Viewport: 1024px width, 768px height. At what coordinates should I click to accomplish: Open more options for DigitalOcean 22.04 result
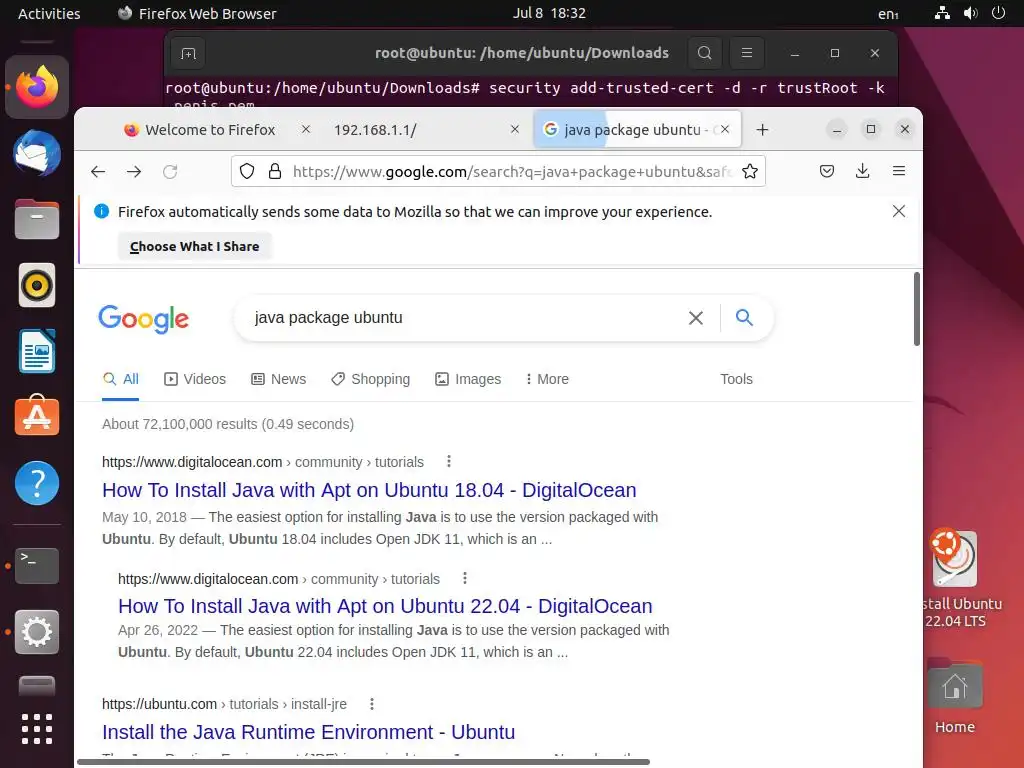tap(465, 578)
